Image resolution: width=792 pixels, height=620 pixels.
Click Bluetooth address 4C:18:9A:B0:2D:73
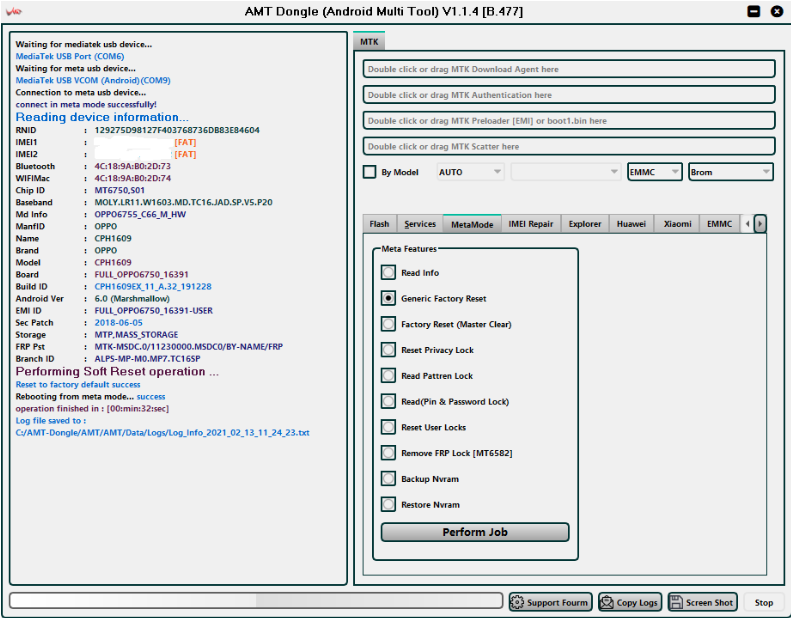pos(133,166)
